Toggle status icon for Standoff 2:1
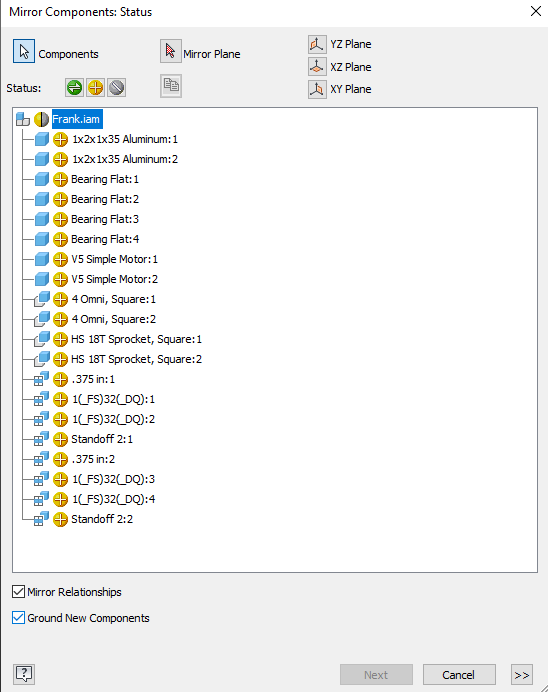The height and width of the screenshot is (692, 548). (x=60, y=439)
